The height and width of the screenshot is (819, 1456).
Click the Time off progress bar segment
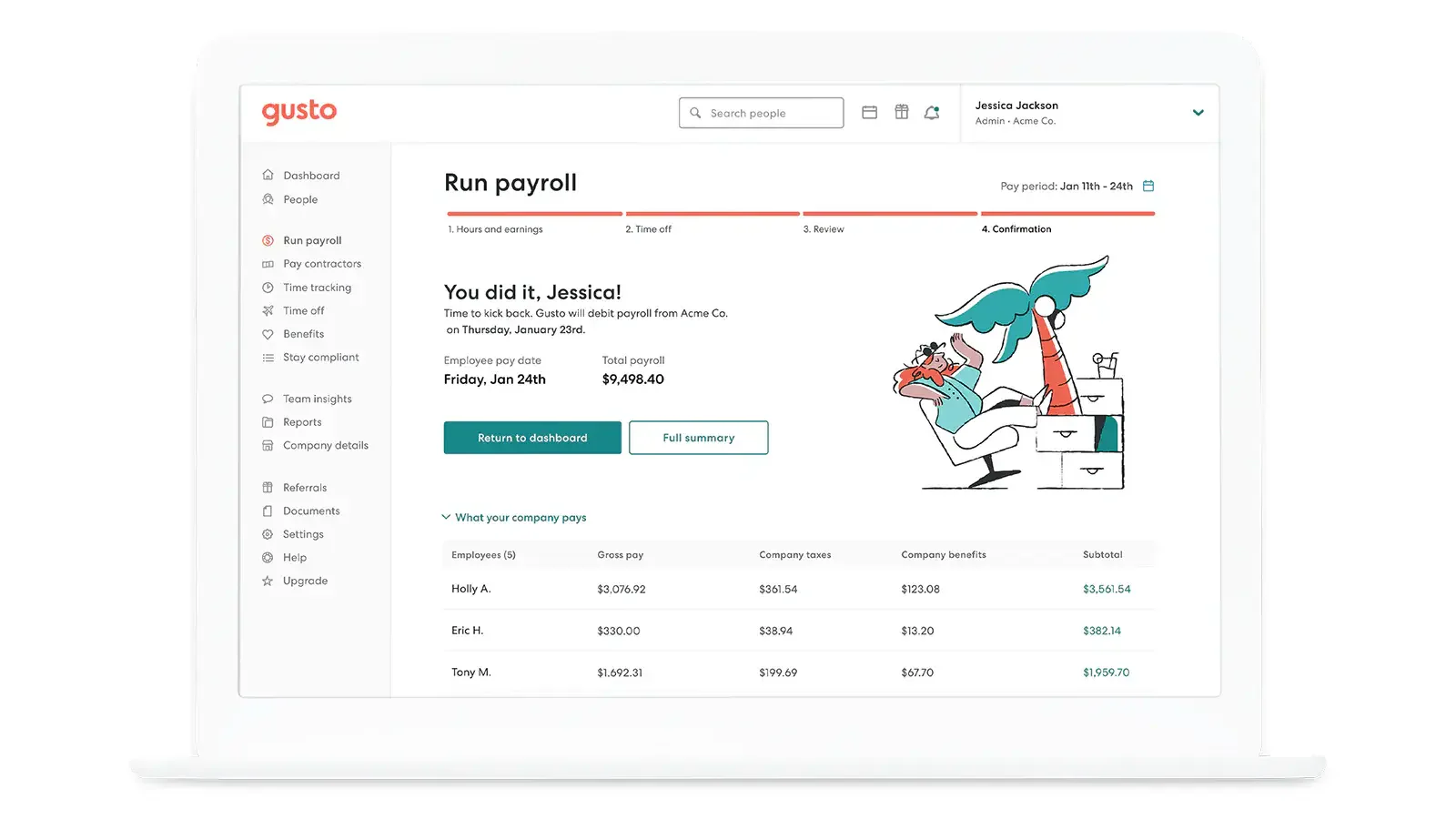[713, 214]
